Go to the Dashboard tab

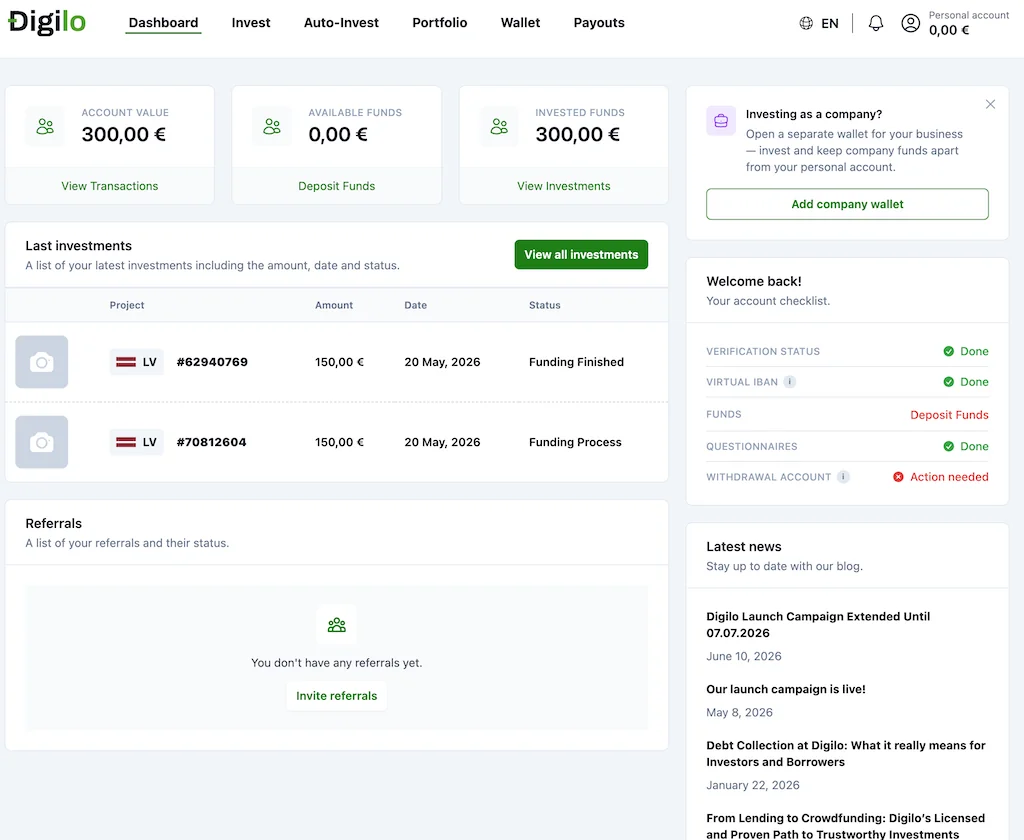pos(163,23)
